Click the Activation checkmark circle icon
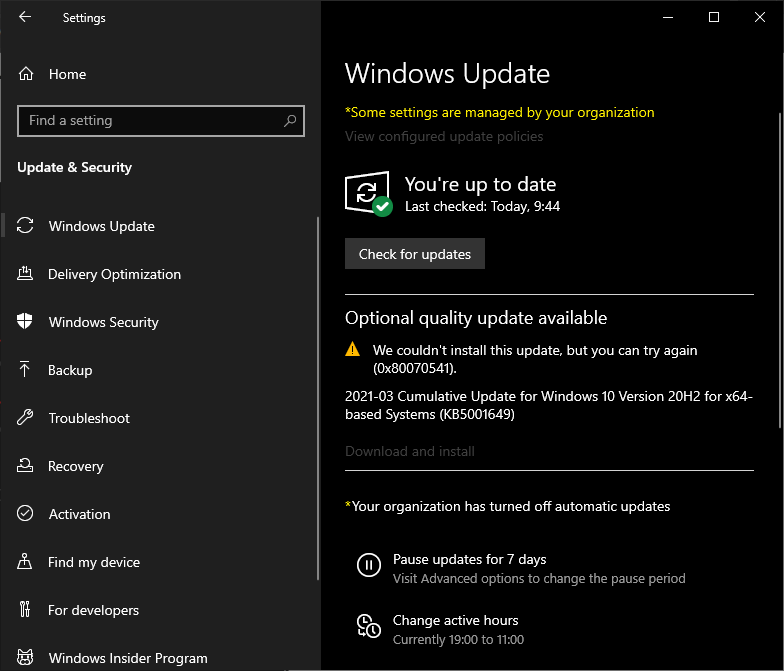Screen dimensions: 784x671 [26, 514]
